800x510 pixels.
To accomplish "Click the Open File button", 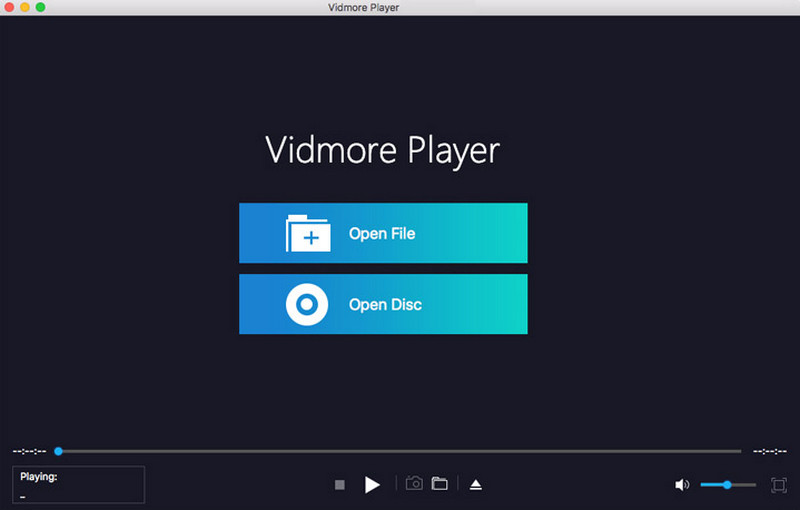I will 383,233.
